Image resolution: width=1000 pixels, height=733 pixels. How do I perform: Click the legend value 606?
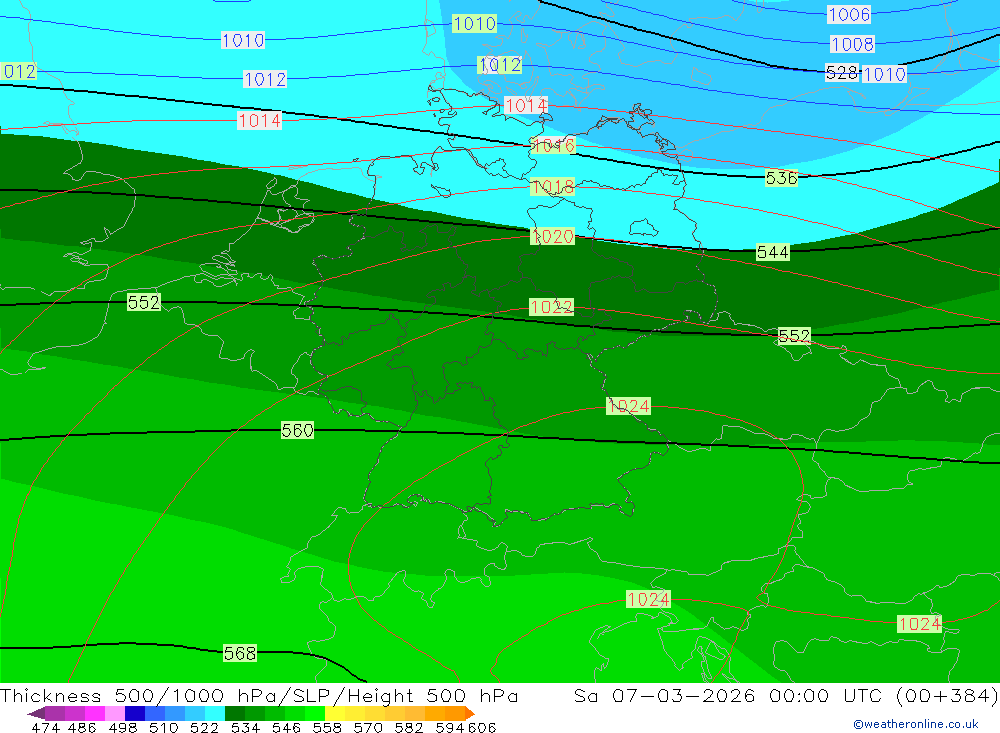click(482, 727)
